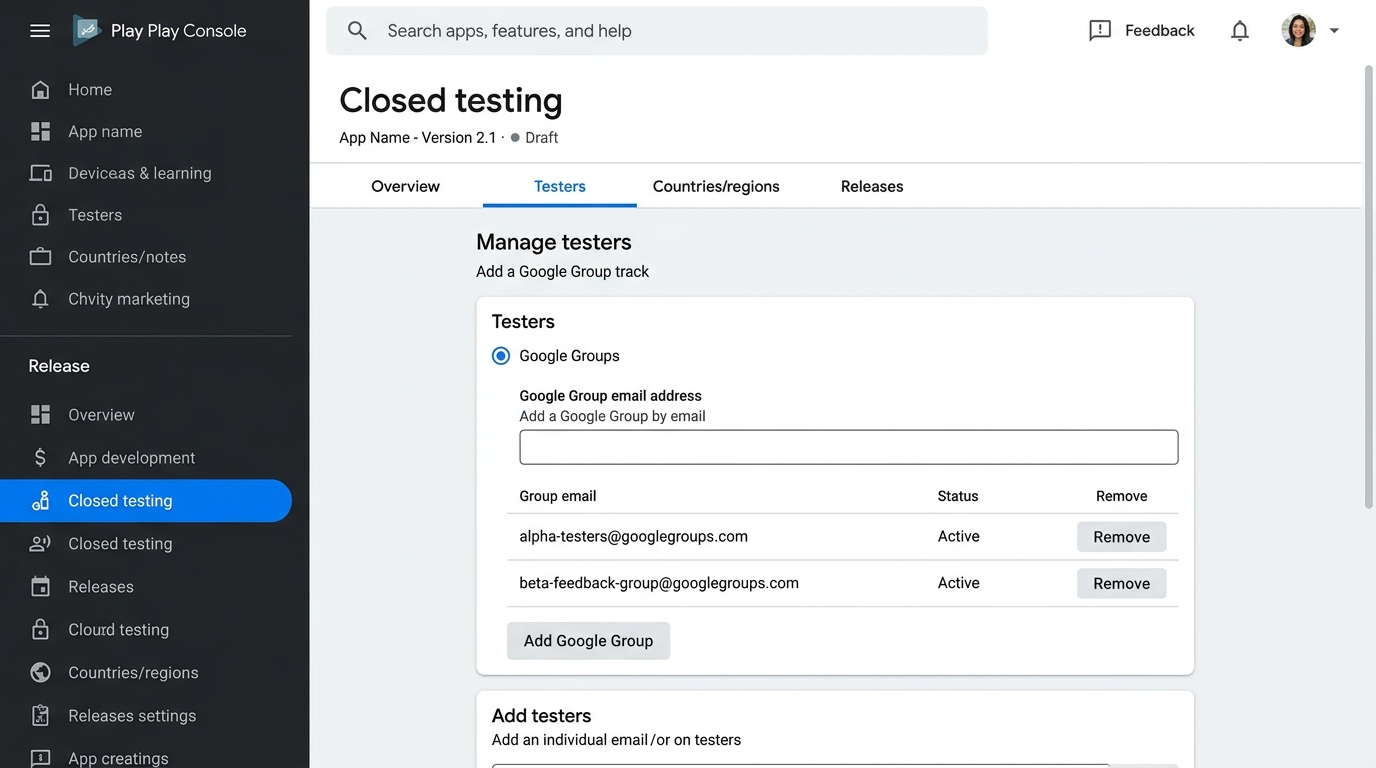
Task: Click the Home house icon
Action: 40,90
